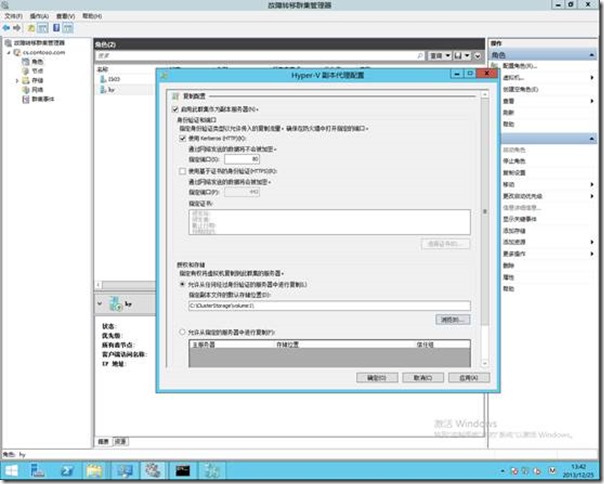Viewport: 604px width, 484px height.
Task: Click the Up one level folder icon
Action: 31,28
